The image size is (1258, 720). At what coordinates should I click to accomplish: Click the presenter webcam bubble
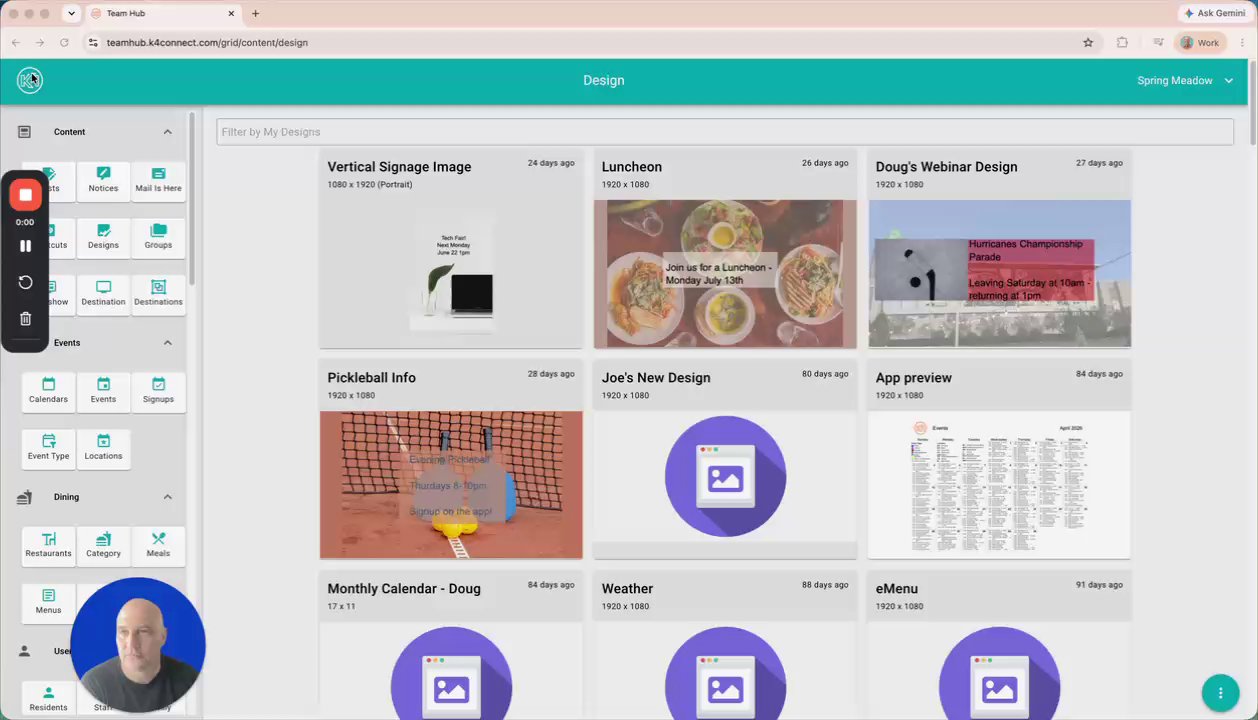point(138,644)
